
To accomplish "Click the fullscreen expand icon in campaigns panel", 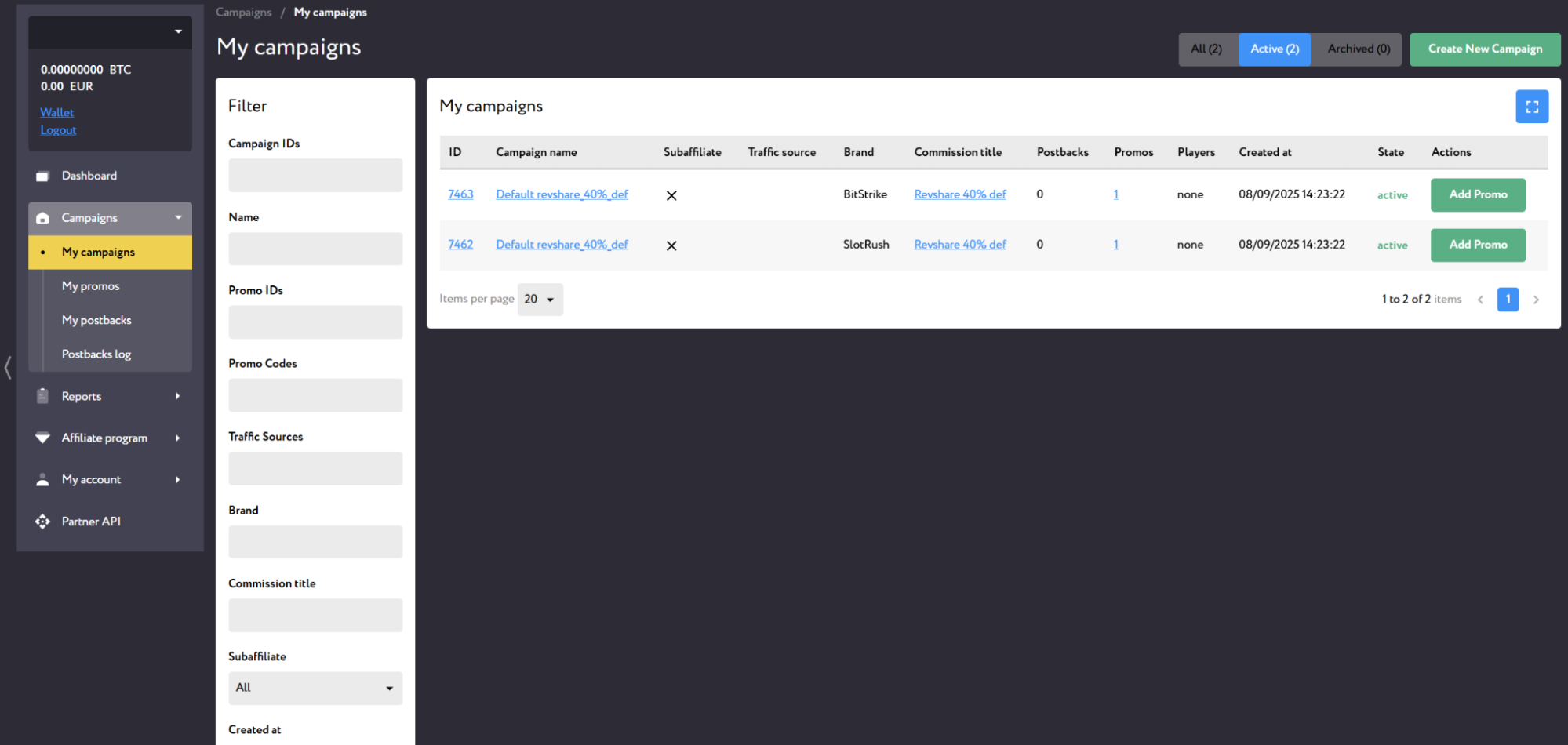I will [1531, 107].
